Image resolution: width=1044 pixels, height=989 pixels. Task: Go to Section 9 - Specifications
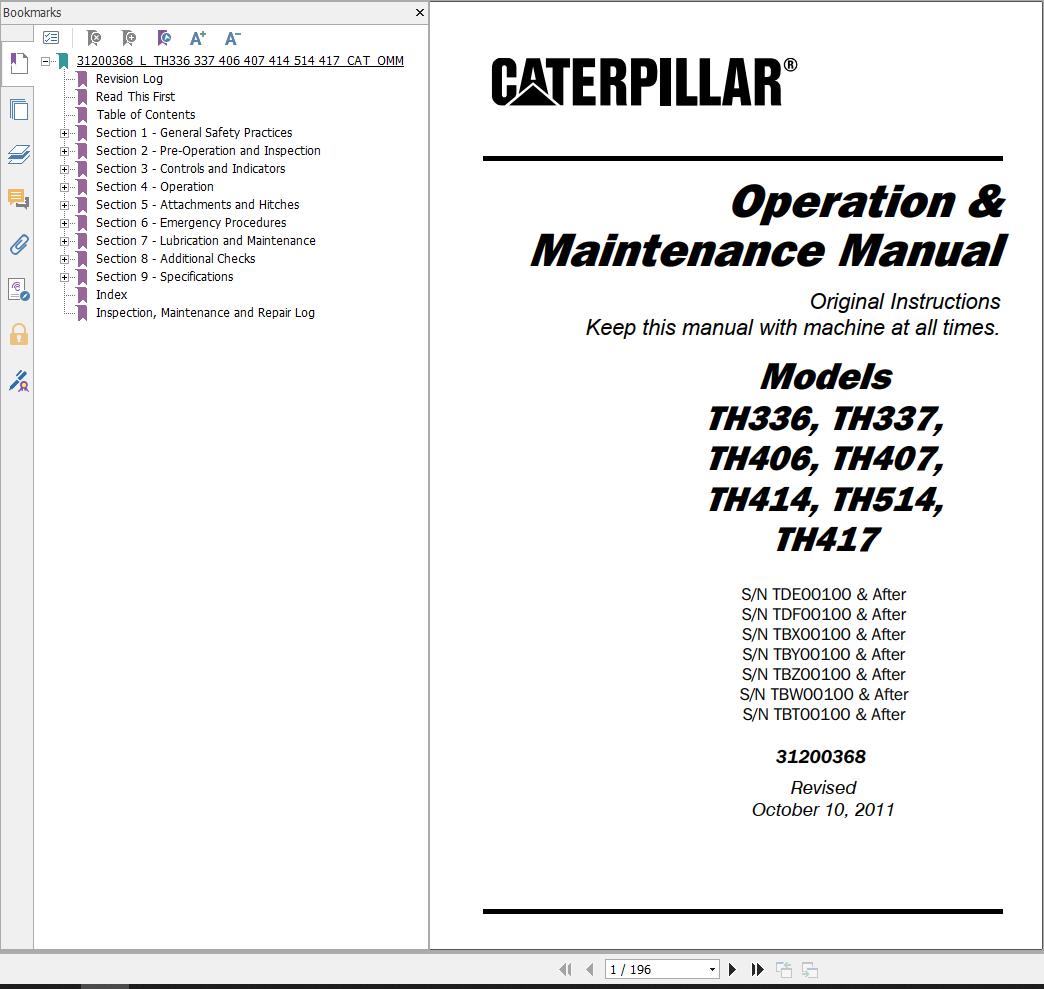pyautogui.click(x=164, y=276)
